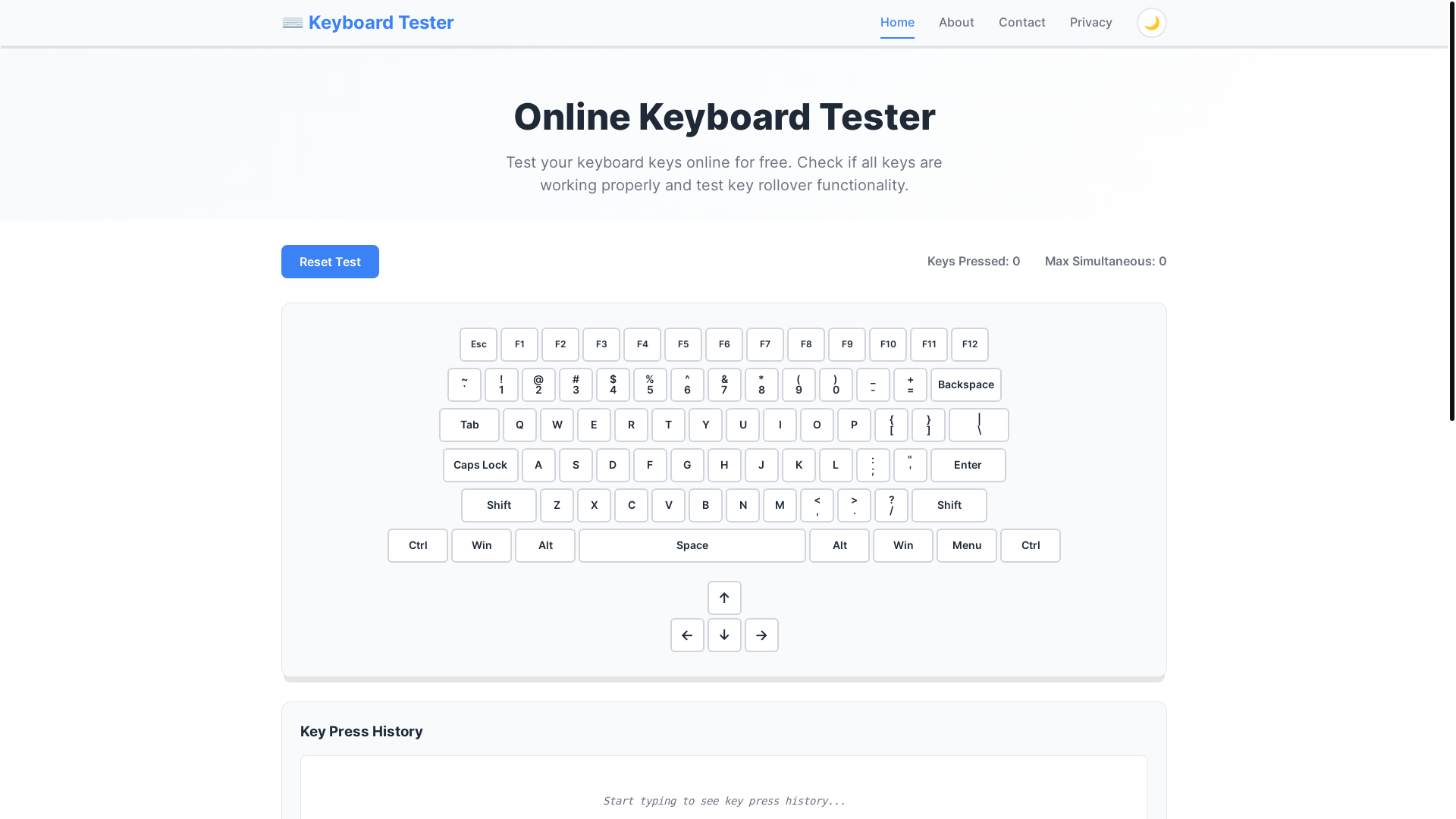
Task: Click the left Shift key
Action: click(x=499, y=505)
